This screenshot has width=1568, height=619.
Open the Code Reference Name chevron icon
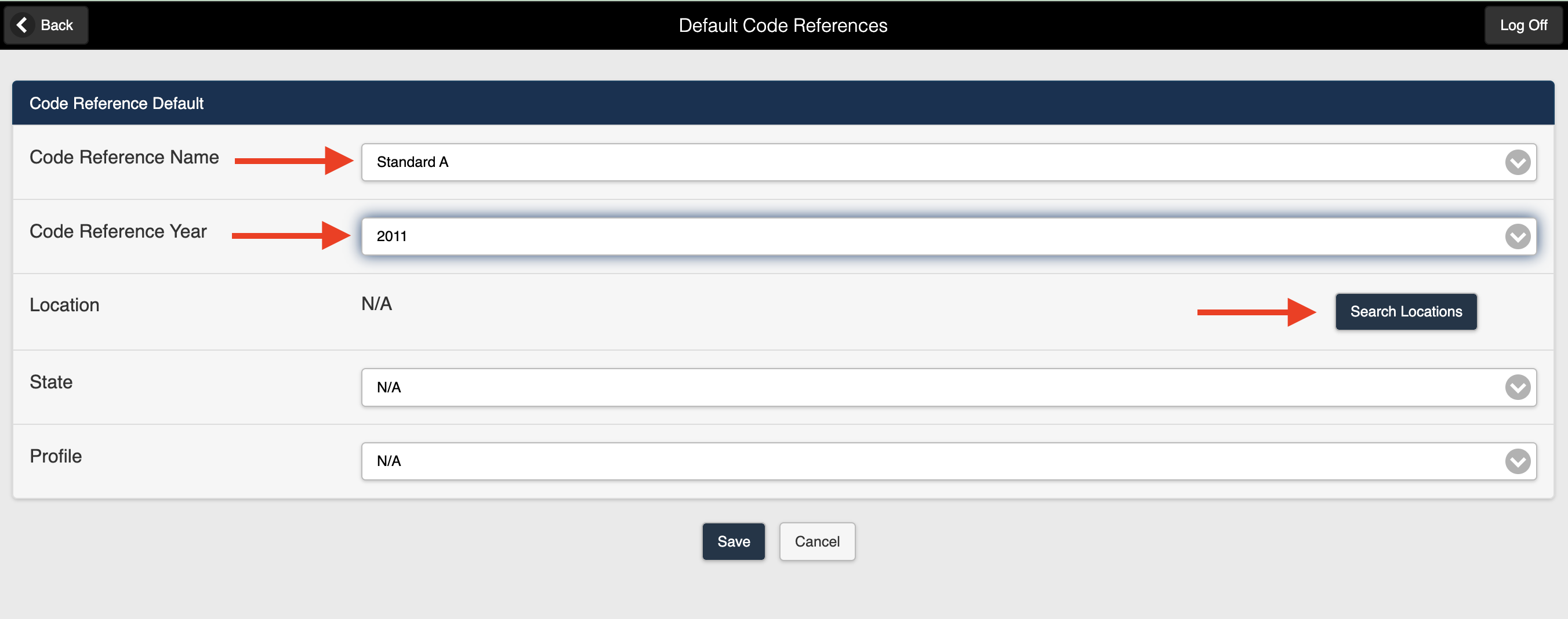(1518, 162)
